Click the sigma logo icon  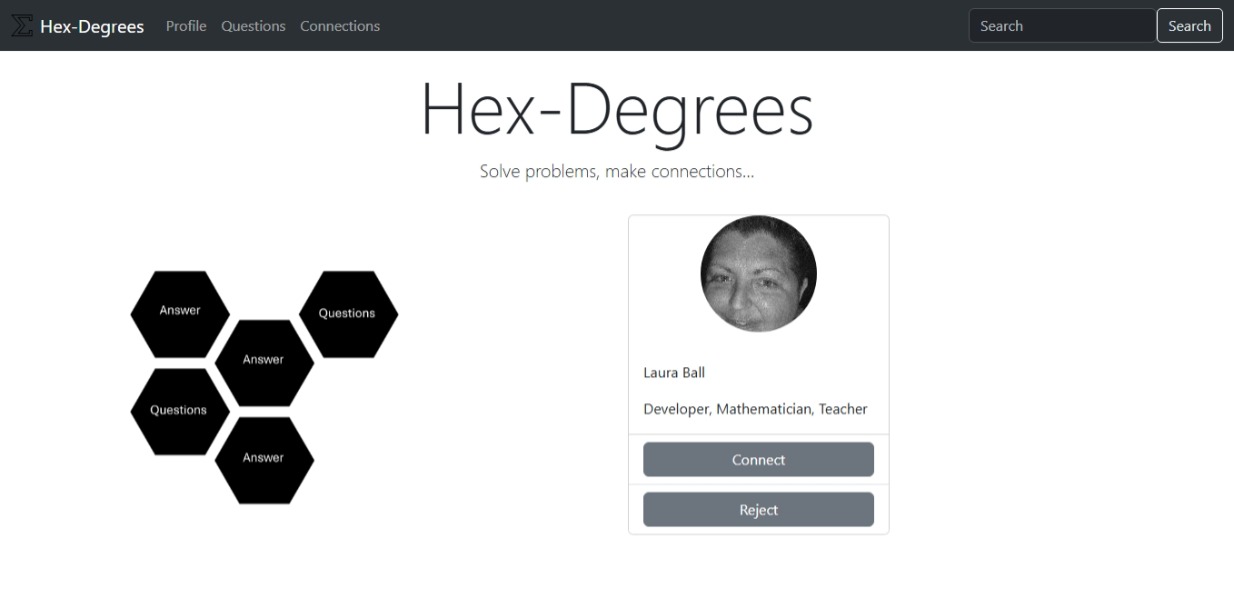coord(21,25)
